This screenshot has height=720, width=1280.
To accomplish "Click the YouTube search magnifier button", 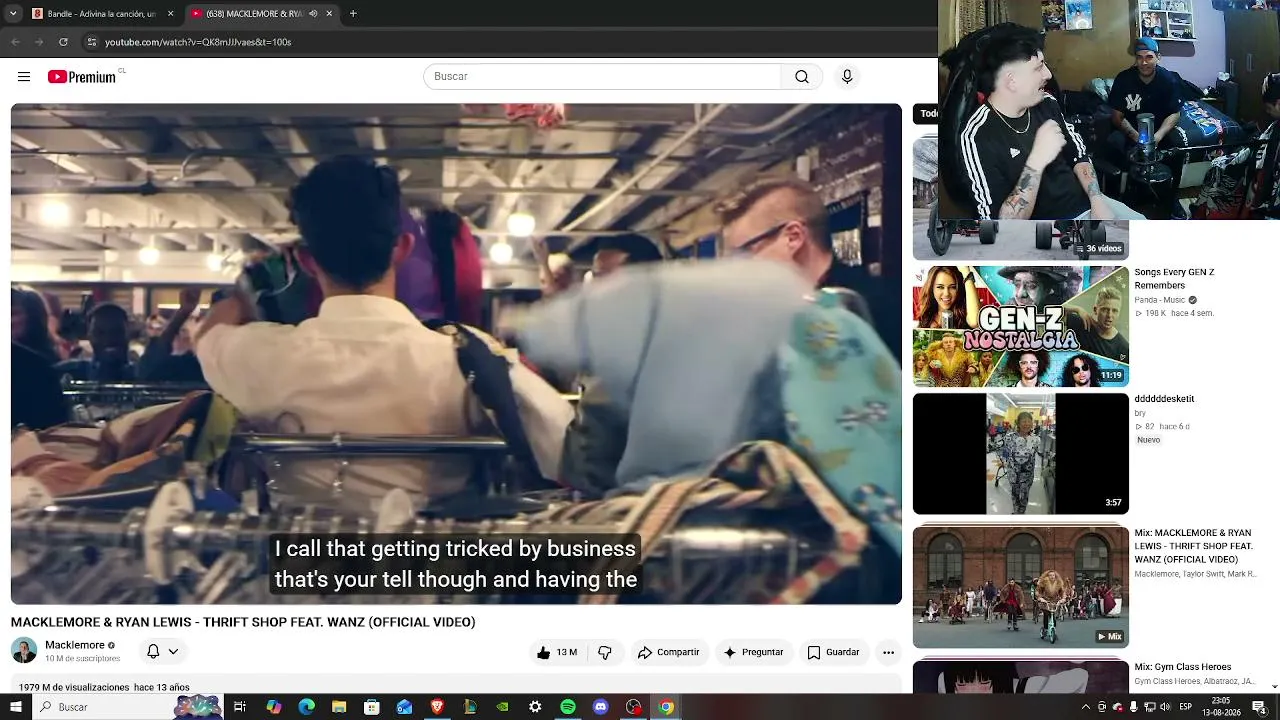I will (x=802, y=77).
